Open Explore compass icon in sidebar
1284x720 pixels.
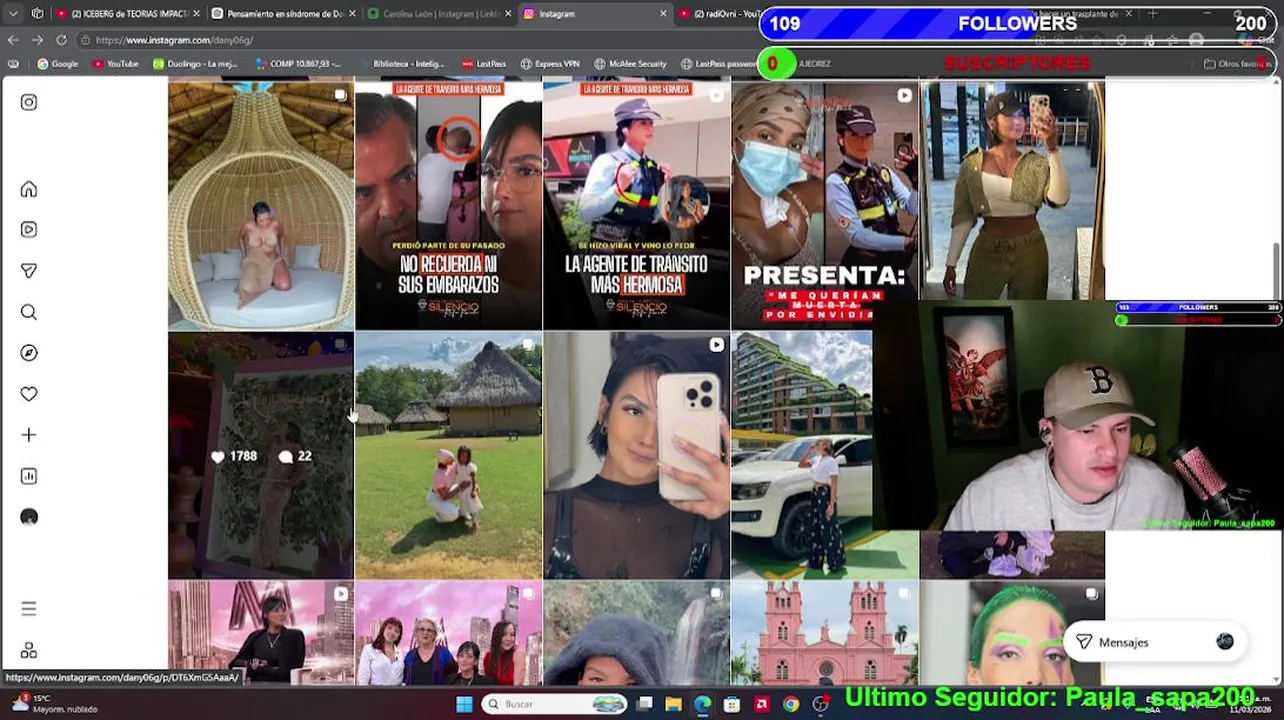pos(29,353)
